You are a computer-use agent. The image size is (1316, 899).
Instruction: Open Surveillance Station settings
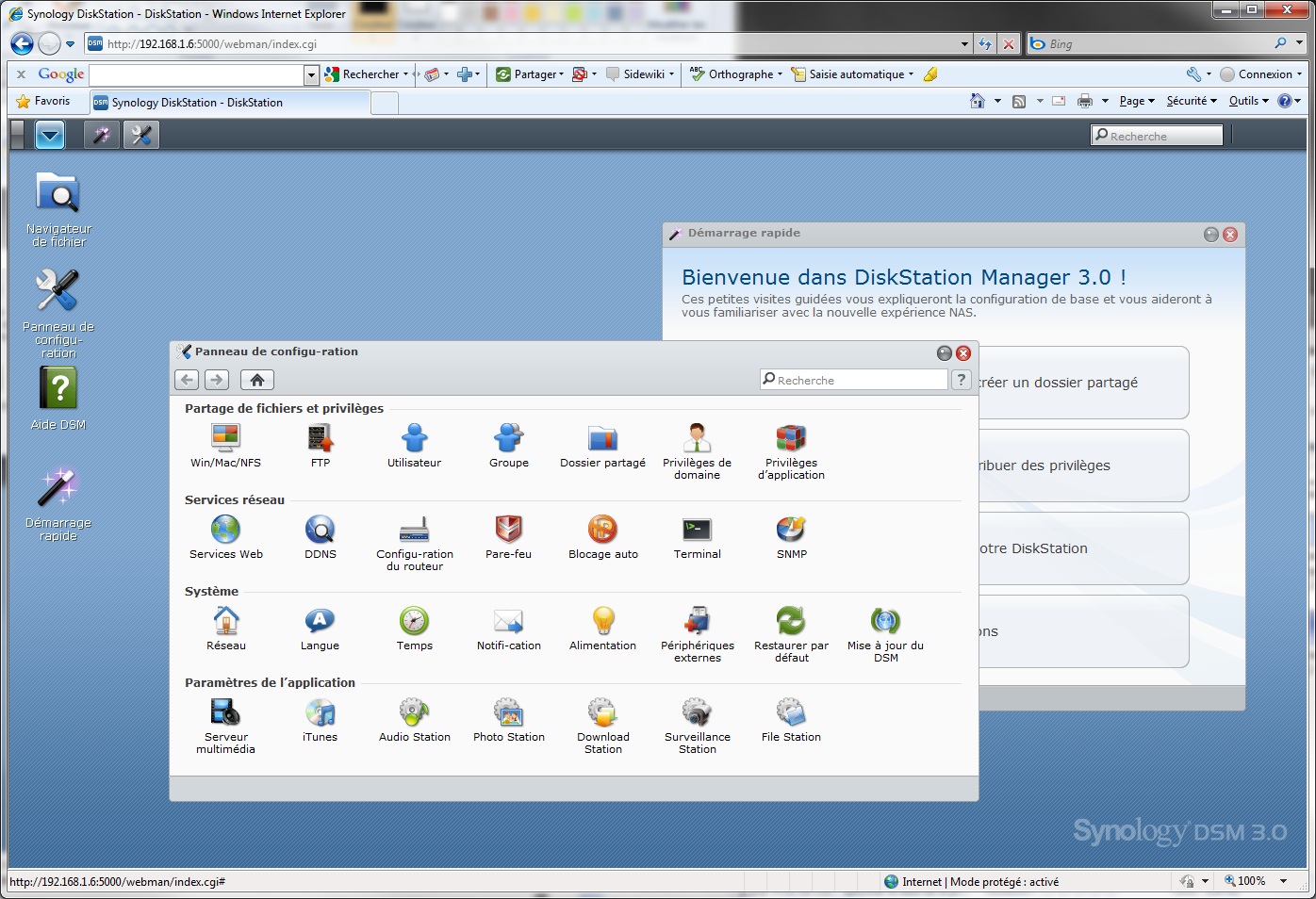click(x=697, y=726)
